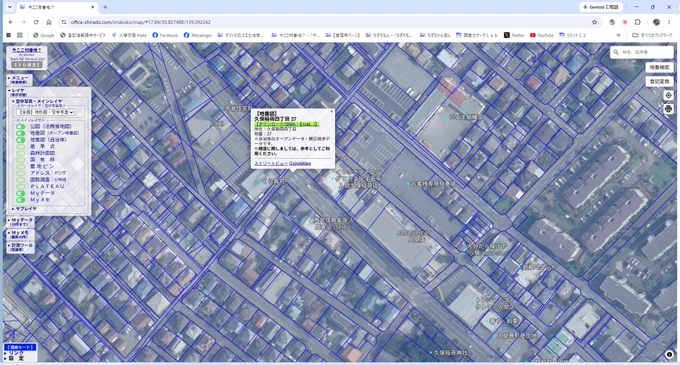Image resolution: width=680 pixels, height=365 pixels.
Task: Enable the 農地ピン layer switch
Action: click(x=20, y=166)
